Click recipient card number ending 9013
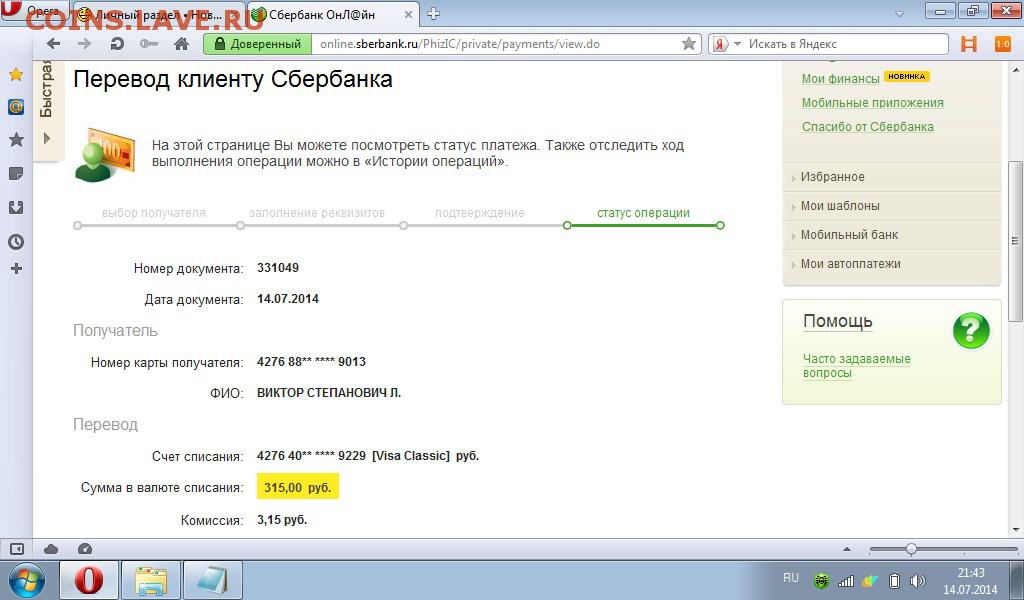Viewport: 1024px width, 600px height. (x=312, y=362)
